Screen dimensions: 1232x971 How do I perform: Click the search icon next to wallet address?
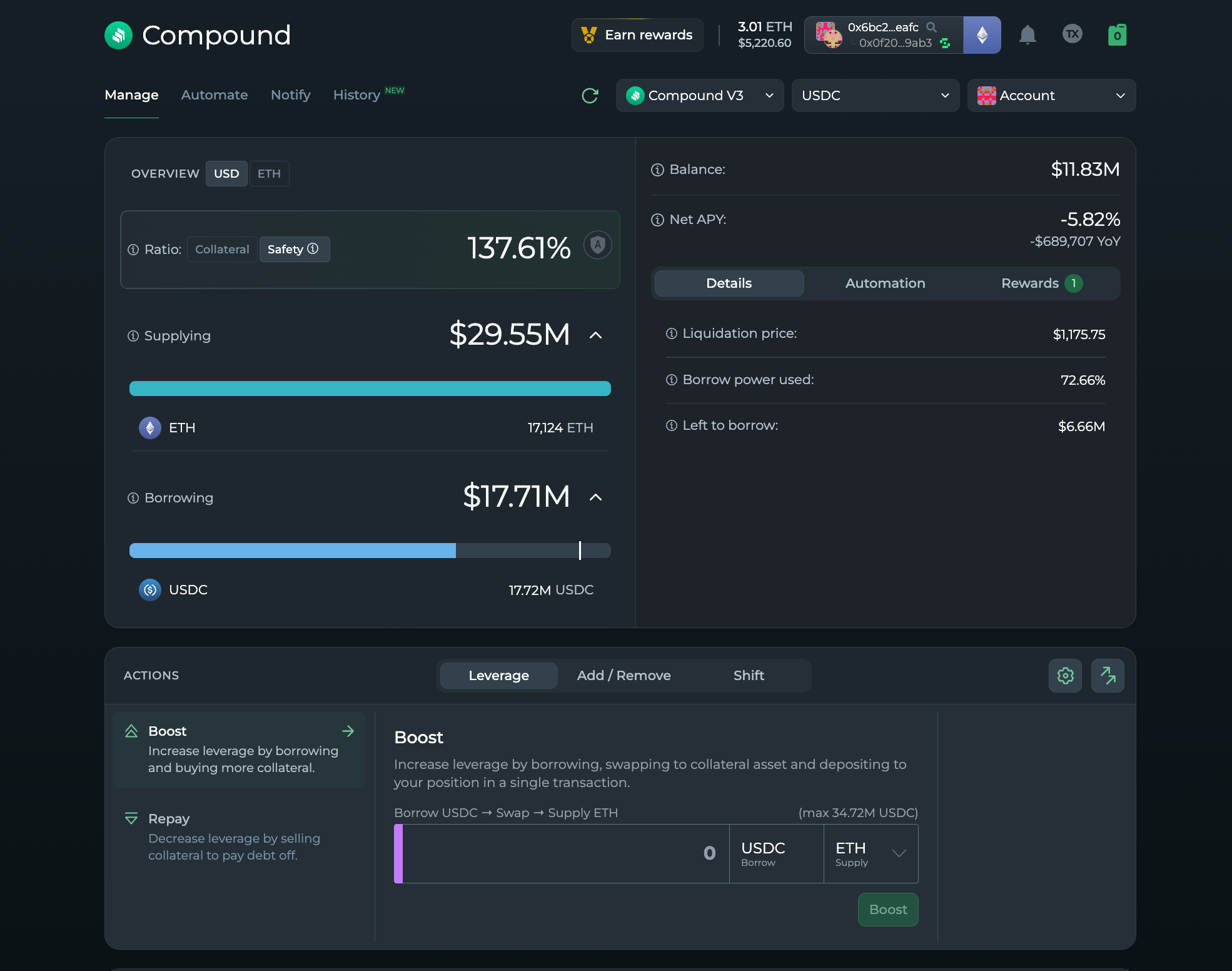[x=931, y=27]
